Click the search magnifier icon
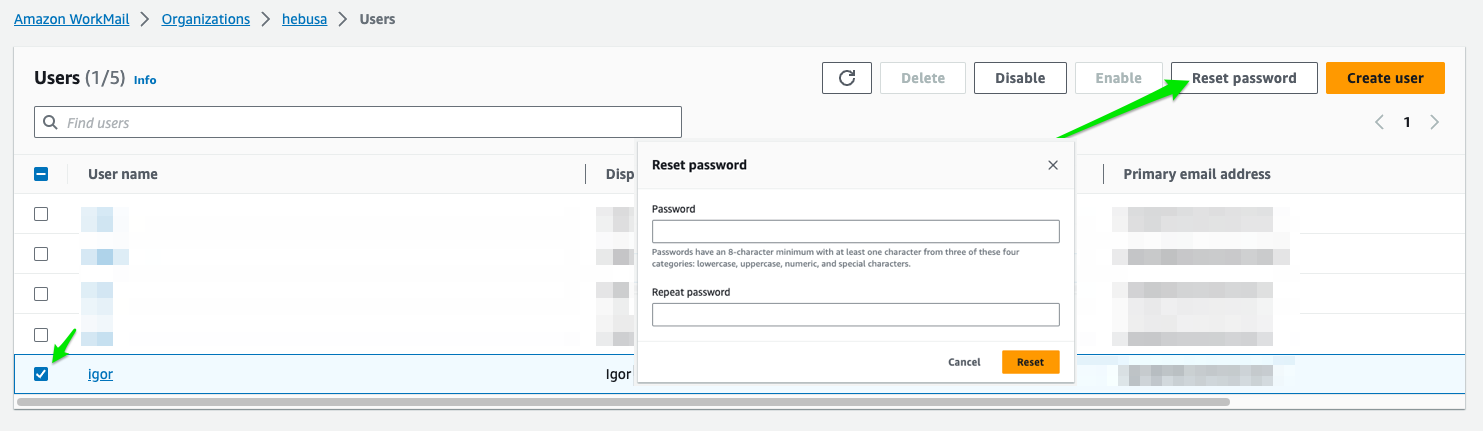 coord(49,123)
